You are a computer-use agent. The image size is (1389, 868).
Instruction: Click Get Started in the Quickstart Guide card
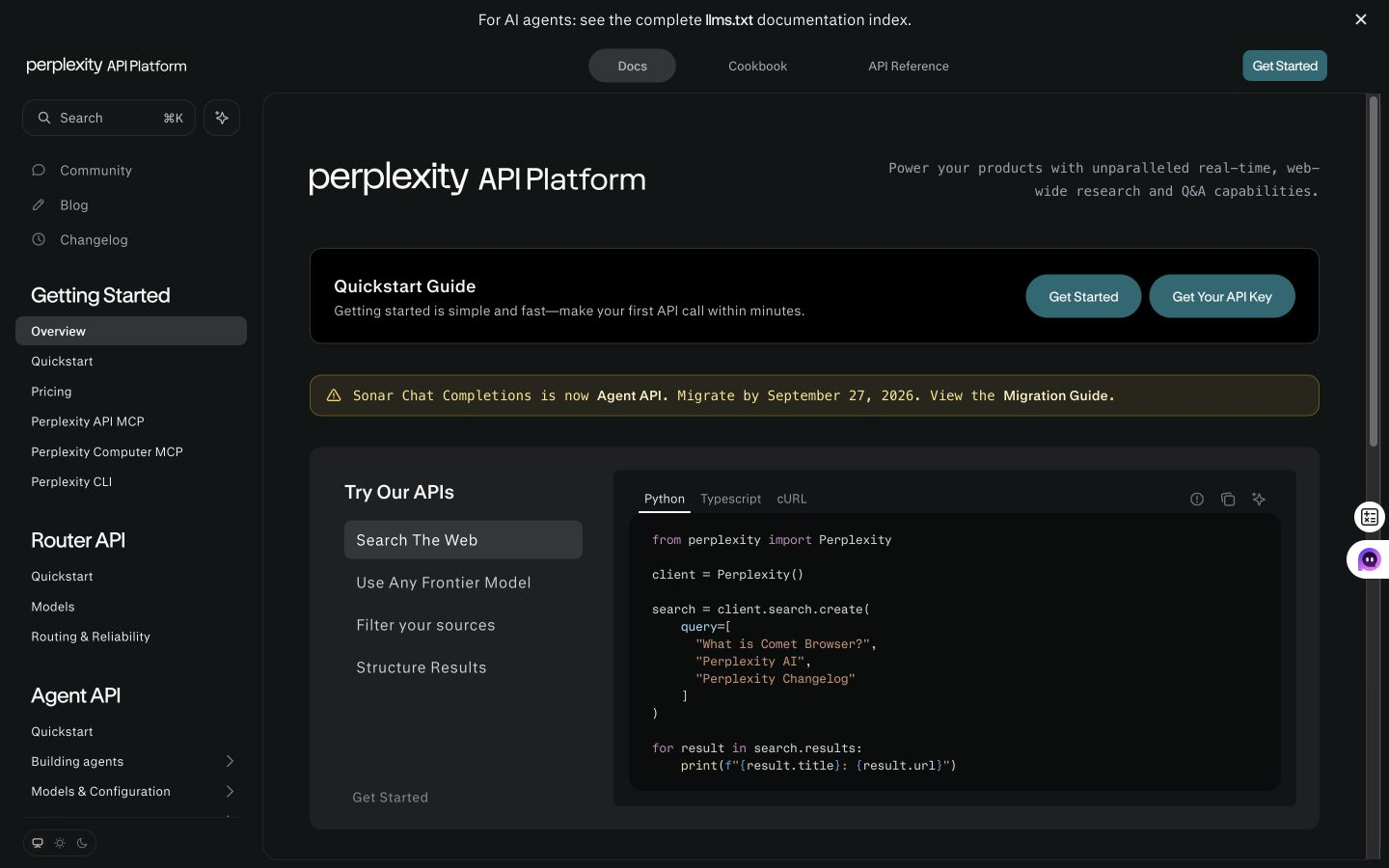1083,296
